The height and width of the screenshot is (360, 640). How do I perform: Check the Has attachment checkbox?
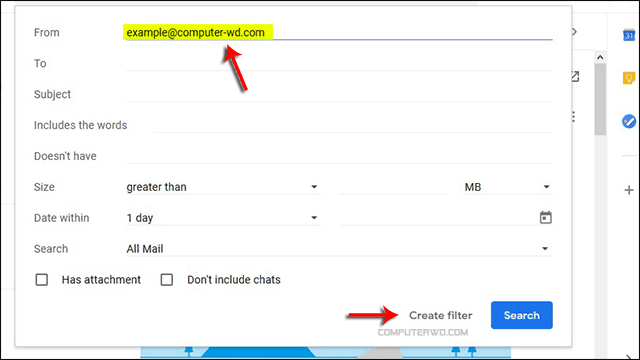coord(42,280)
